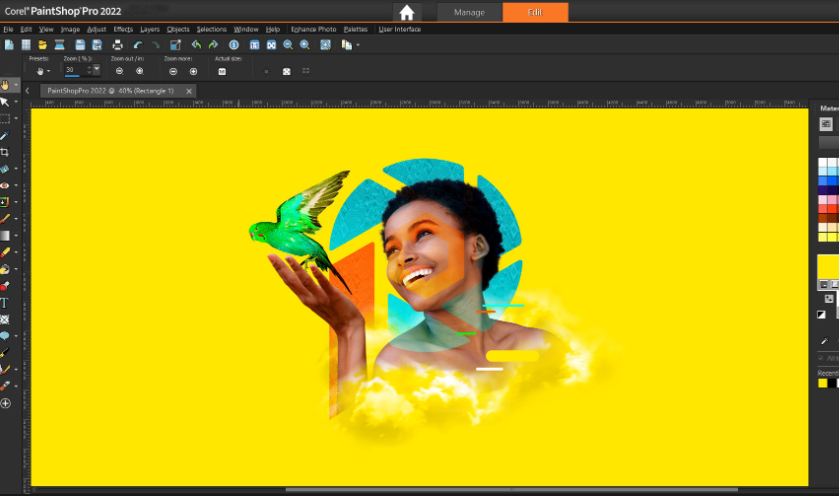
Task: Open the Presets dropdown
Action: [42, 71]
